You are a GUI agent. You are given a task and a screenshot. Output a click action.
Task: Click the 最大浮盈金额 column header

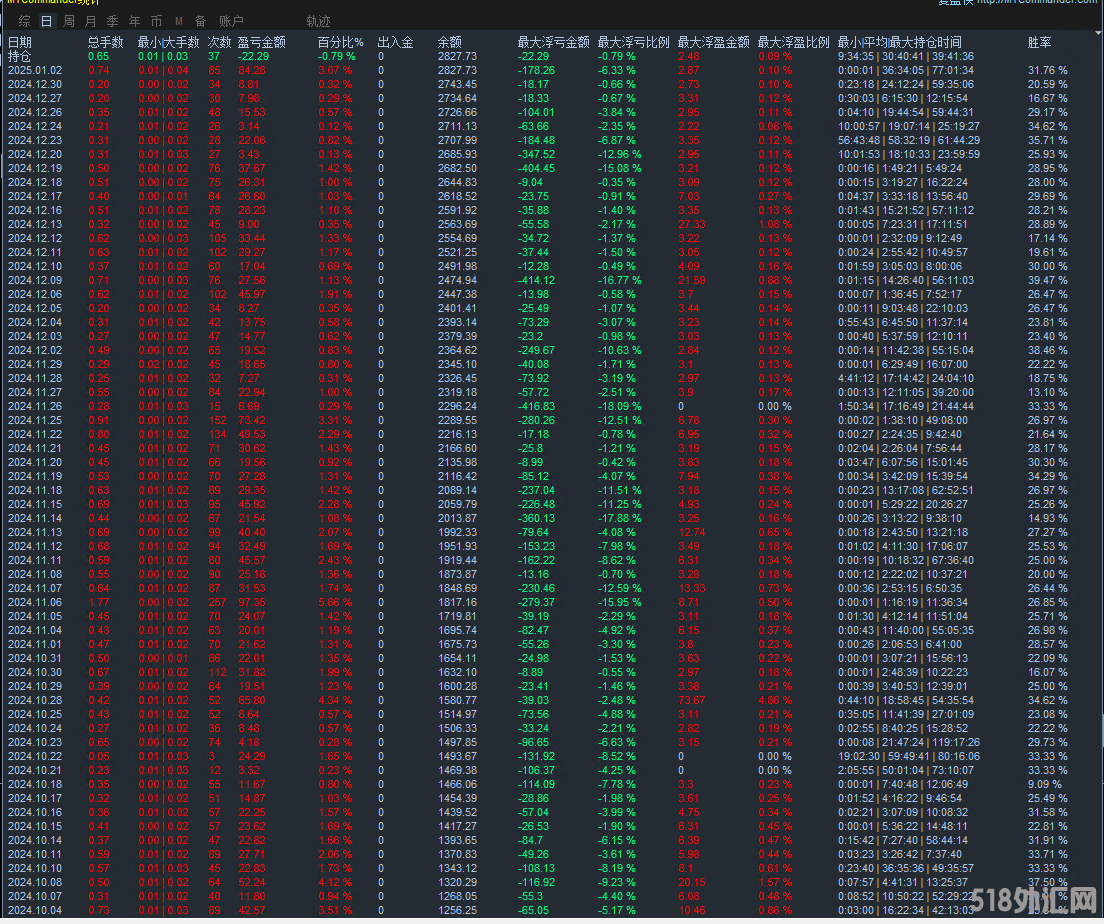coord(713,42)
